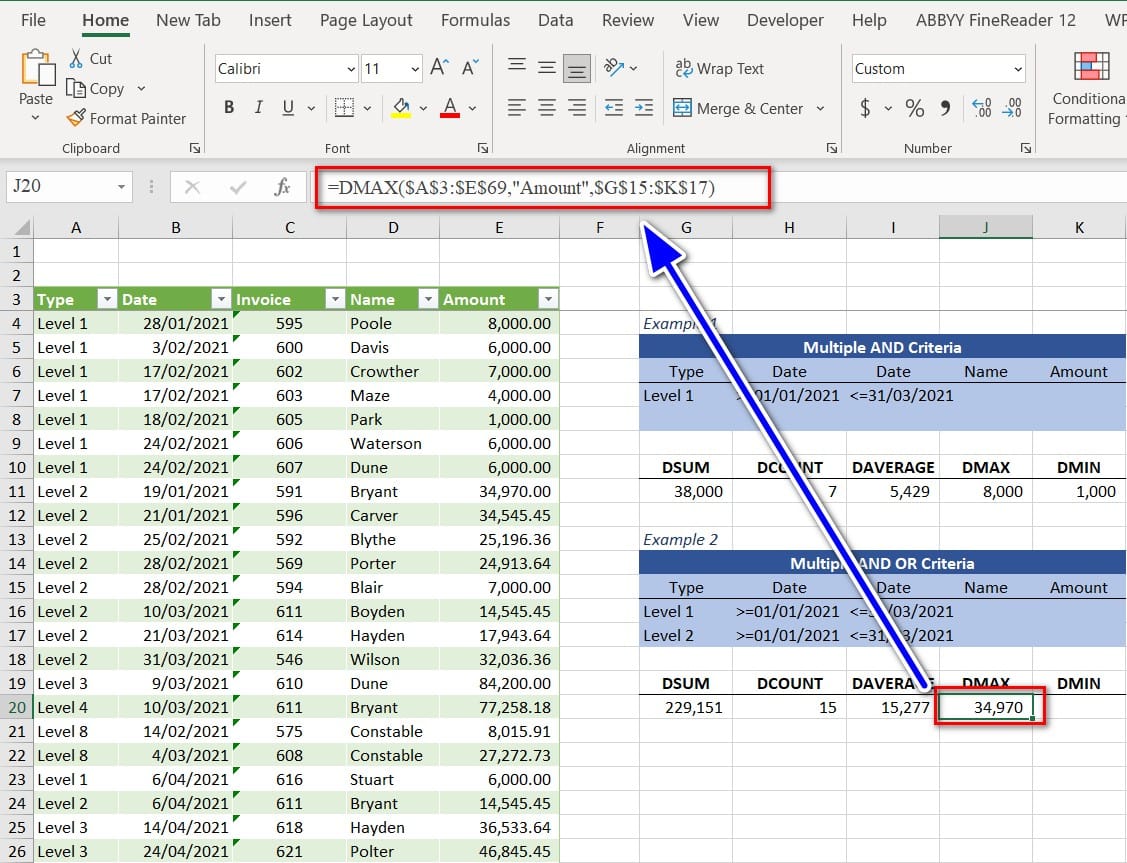Click the Increase Indent icon

point(642,108)
